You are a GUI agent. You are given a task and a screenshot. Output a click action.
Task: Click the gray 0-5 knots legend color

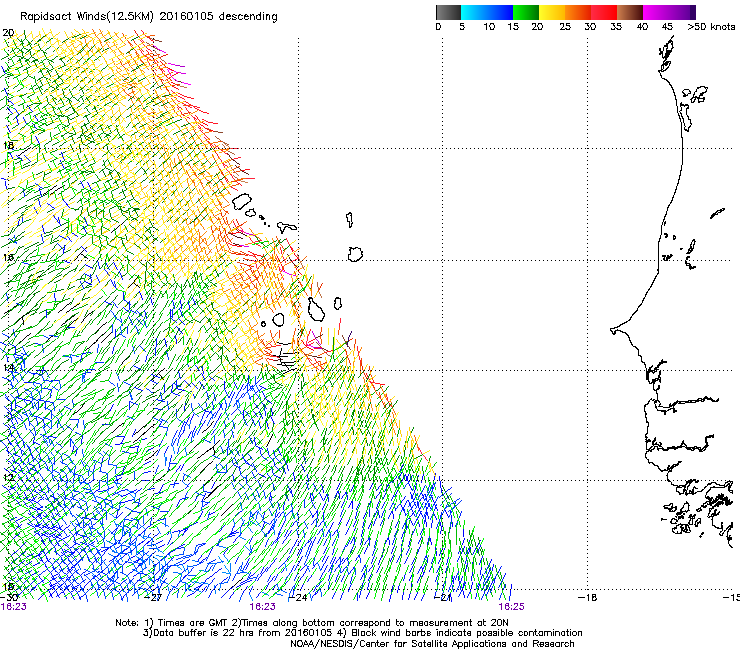[x=448, y=12]
